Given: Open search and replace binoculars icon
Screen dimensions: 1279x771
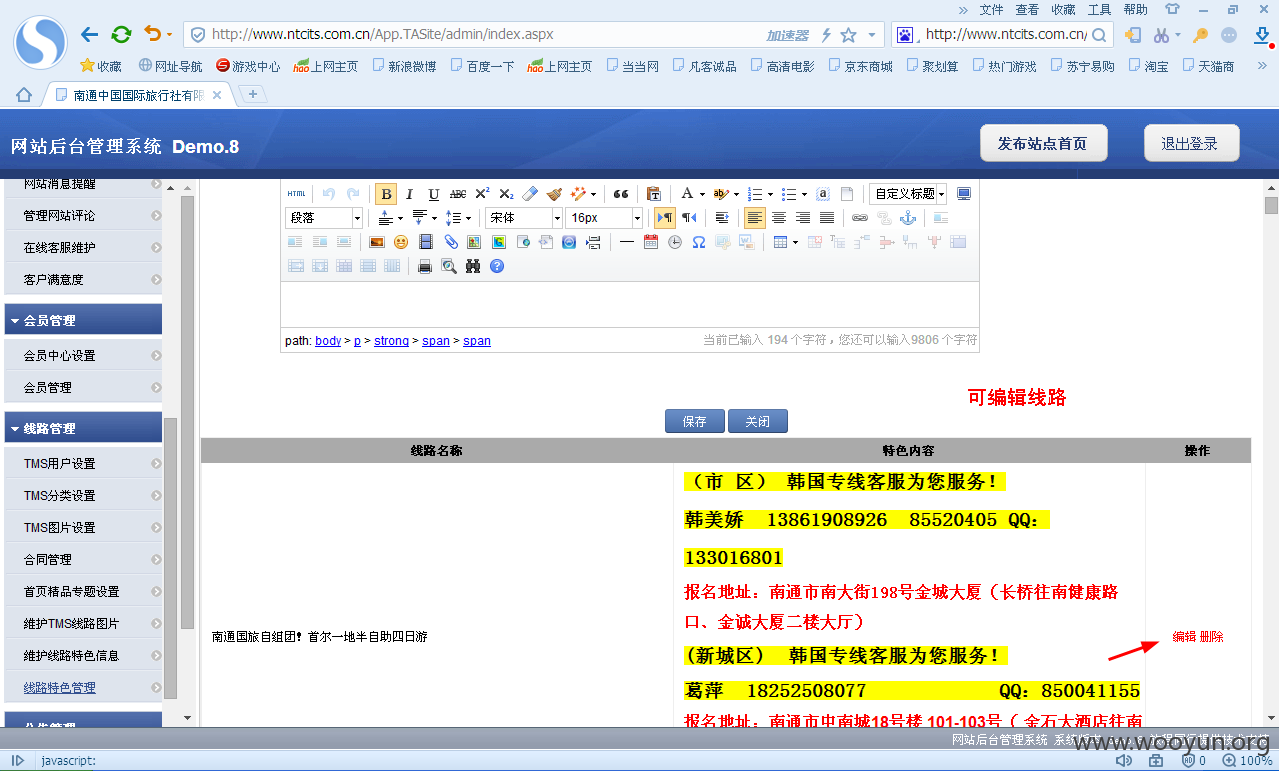Looking at the screenshot, I should coord(473,266).
